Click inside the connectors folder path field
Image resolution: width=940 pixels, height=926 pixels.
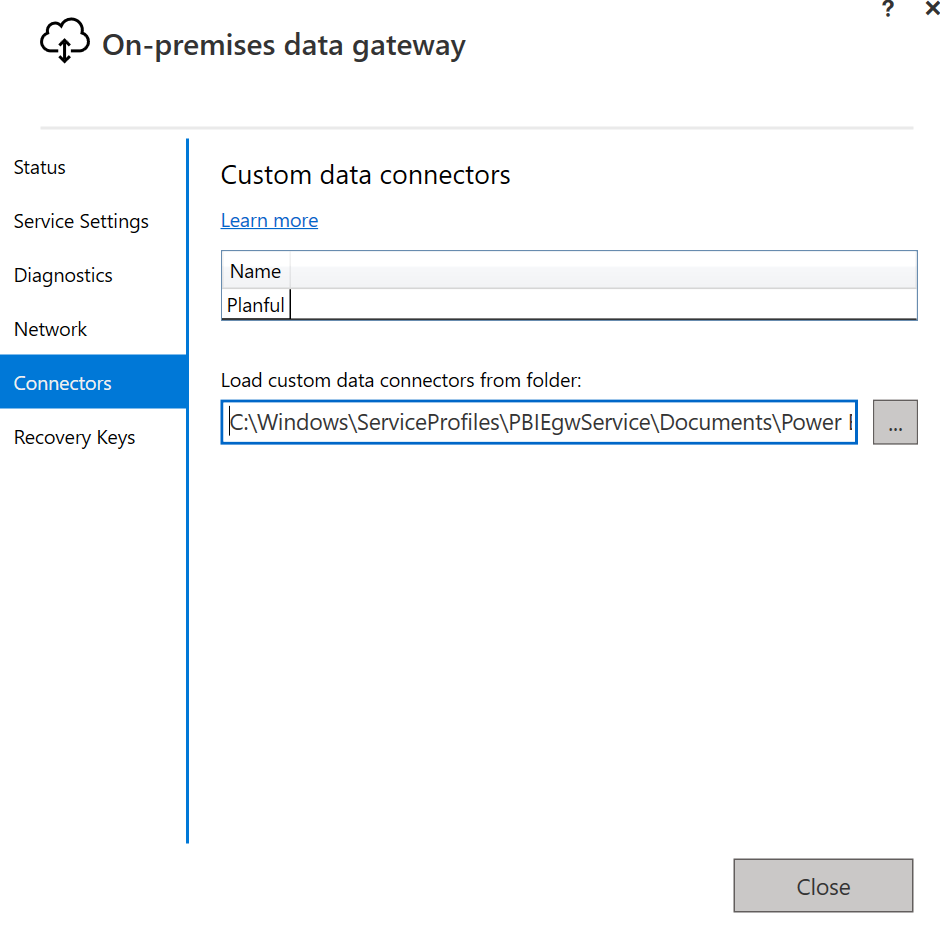point(538,423)
